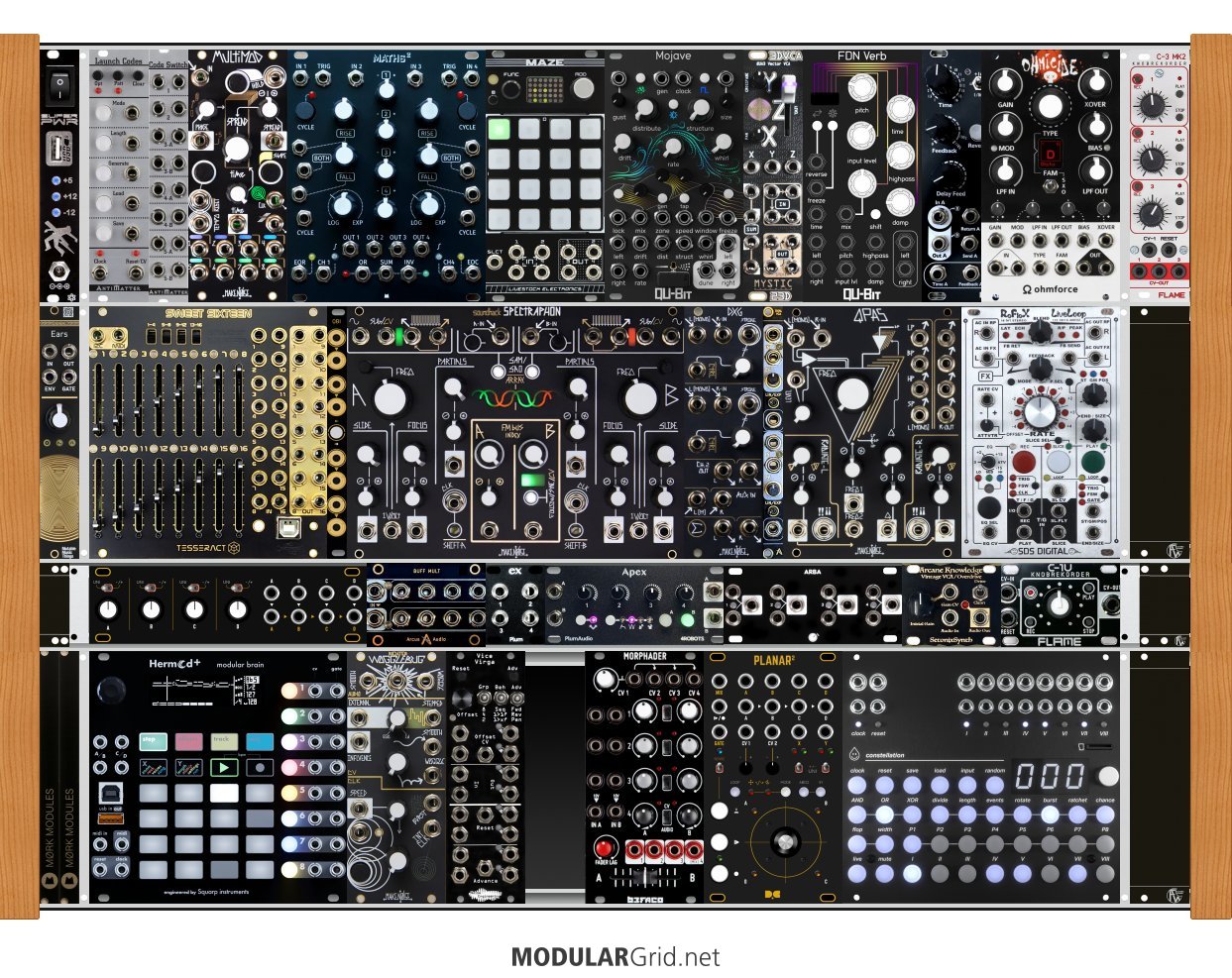The height and width of the screenshot is (978, 1232).
Task: Click the Qu-Bit logo on FDN Verb
Action: click(x=861, y=293)
